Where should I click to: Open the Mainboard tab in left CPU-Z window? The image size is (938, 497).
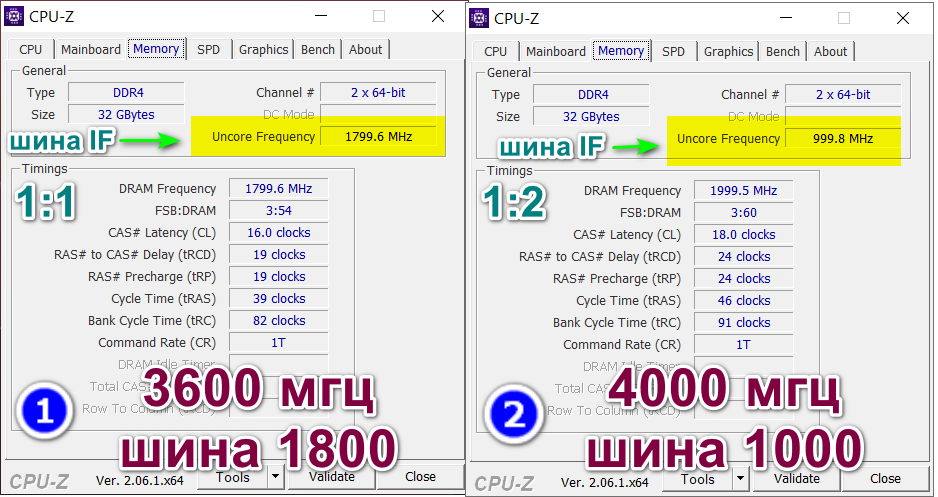[91, 50]
